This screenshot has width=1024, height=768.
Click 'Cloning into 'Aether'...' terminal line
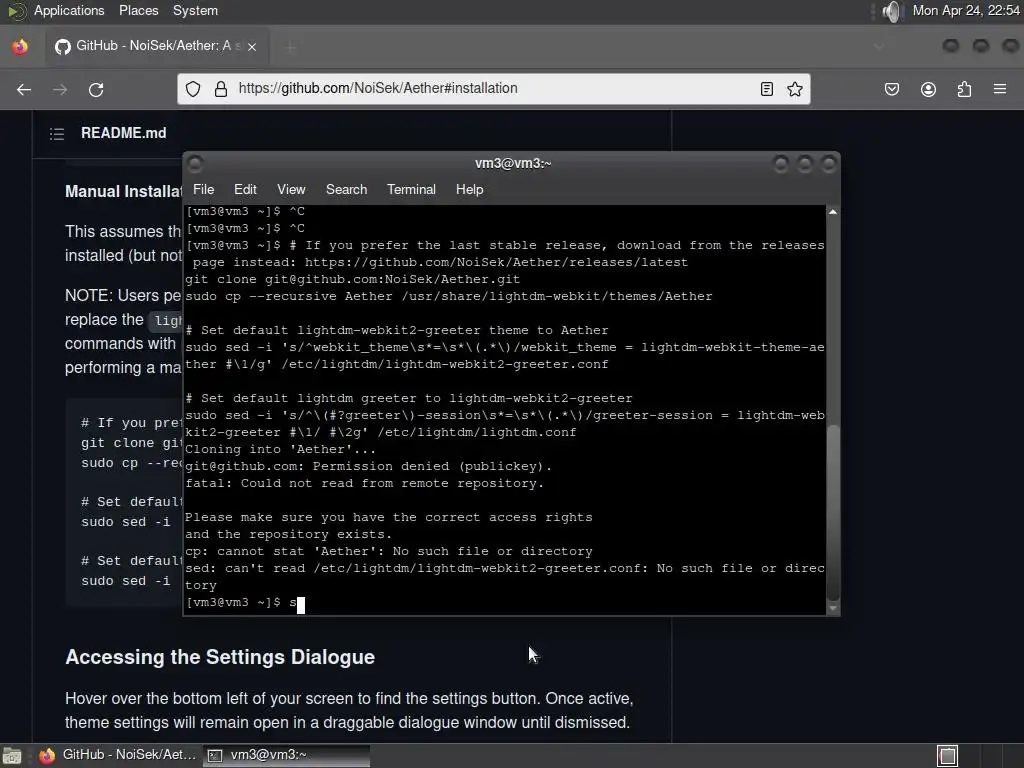pyautogui.click(x=280, y=449)
